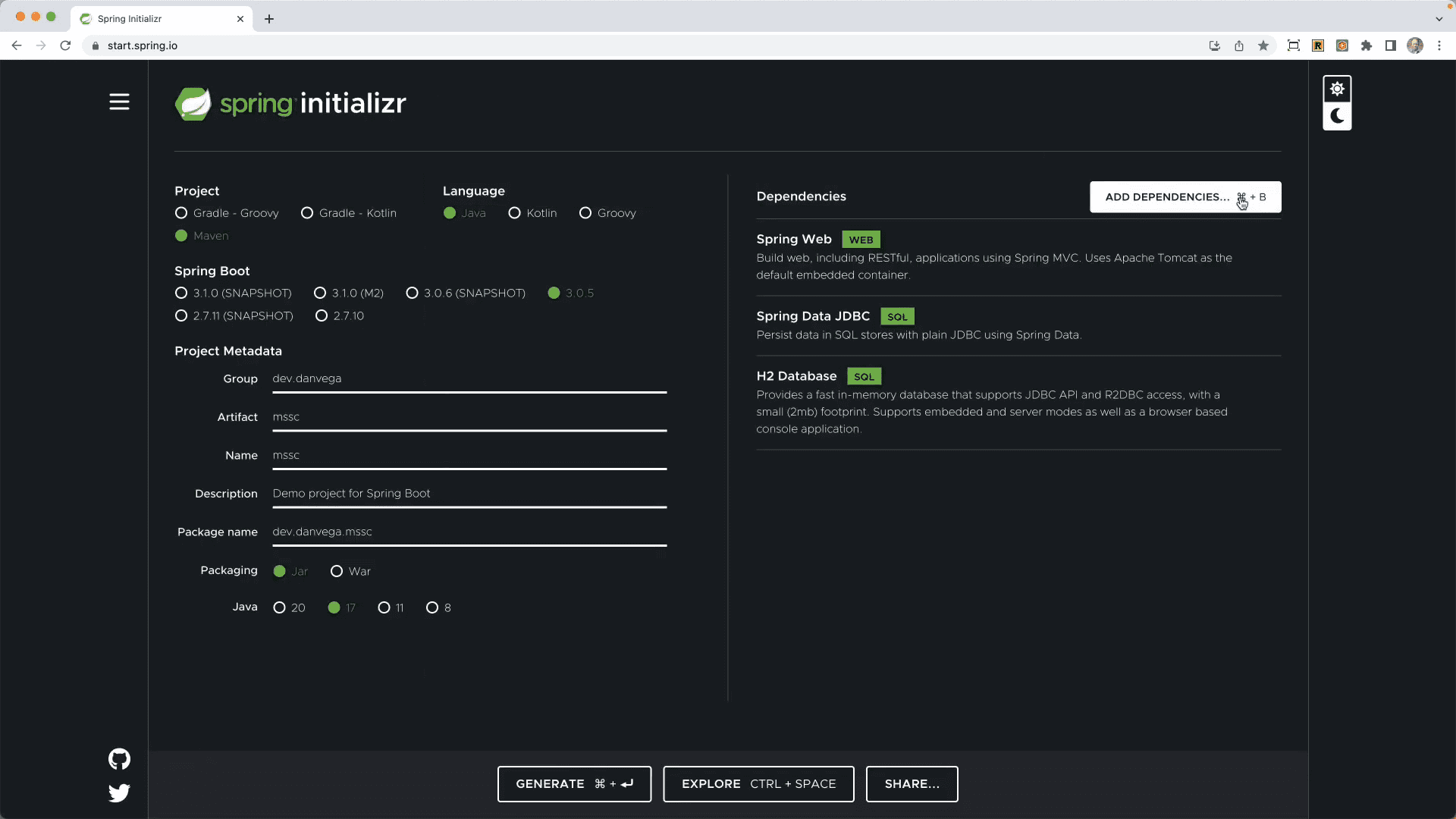Choose Kotlin as the language
1456x819 pixels.
click(515, 213)
